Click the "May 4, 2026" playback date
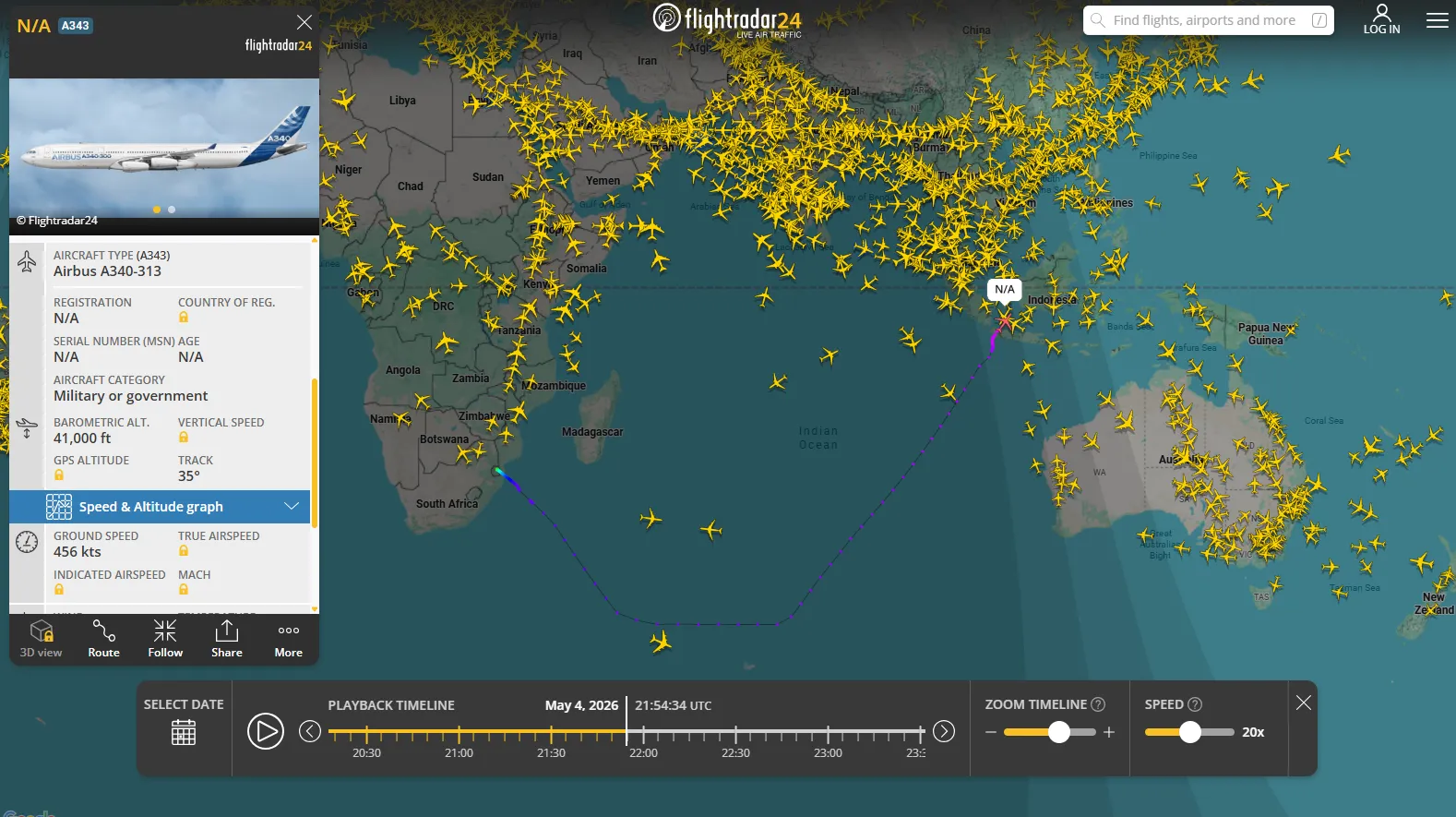 pos(582,705)
